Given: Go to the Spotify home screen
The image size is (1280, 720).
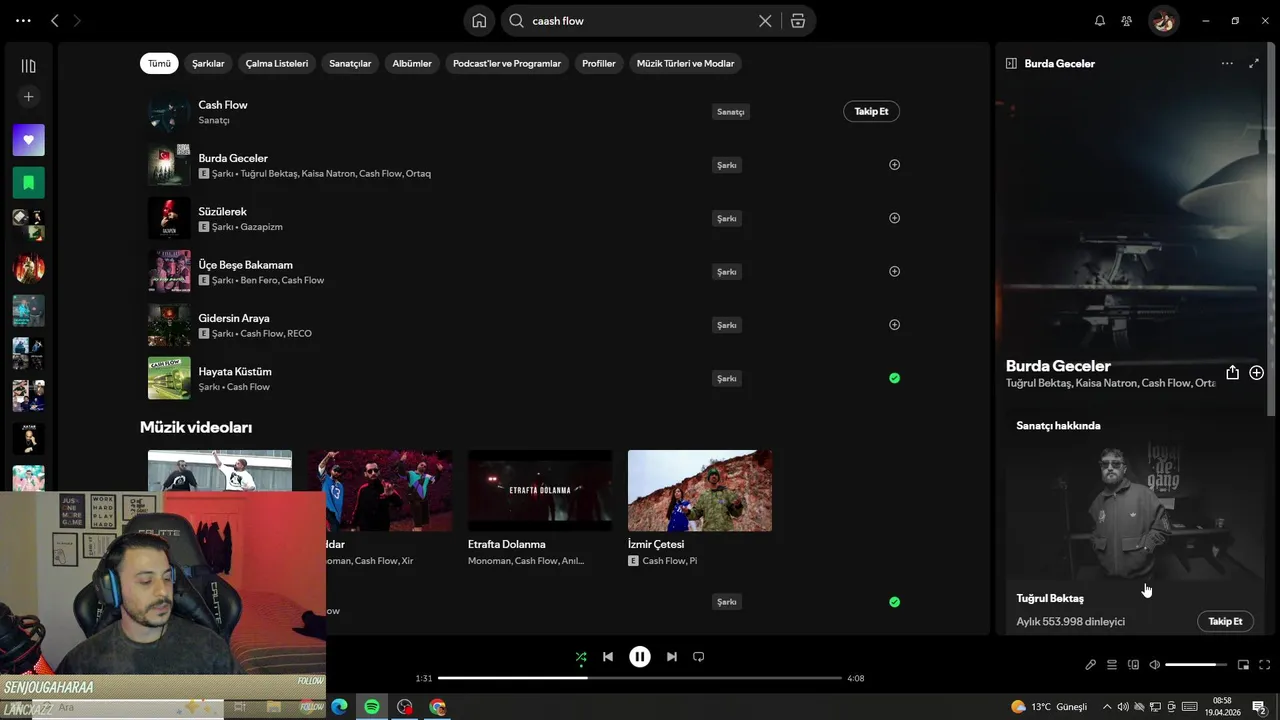Looking at the screenshot, I should pyautogui.click(x=479, y=20).
